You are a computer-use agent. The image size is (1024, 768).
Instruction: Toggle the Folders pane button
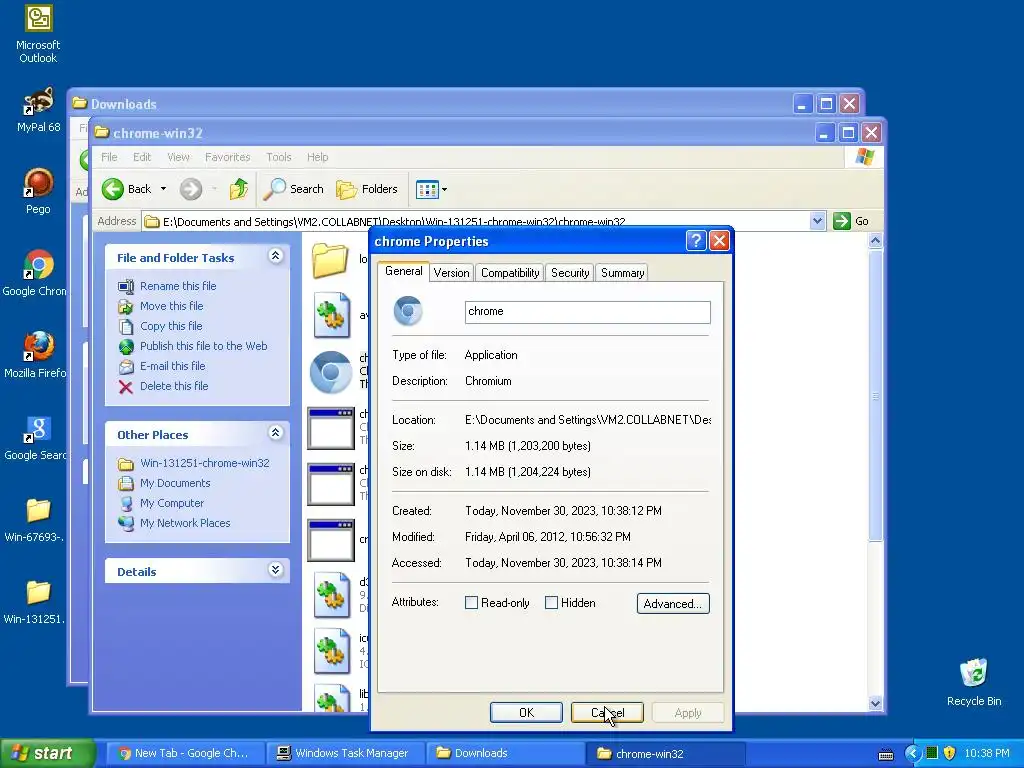click(366, 189)
